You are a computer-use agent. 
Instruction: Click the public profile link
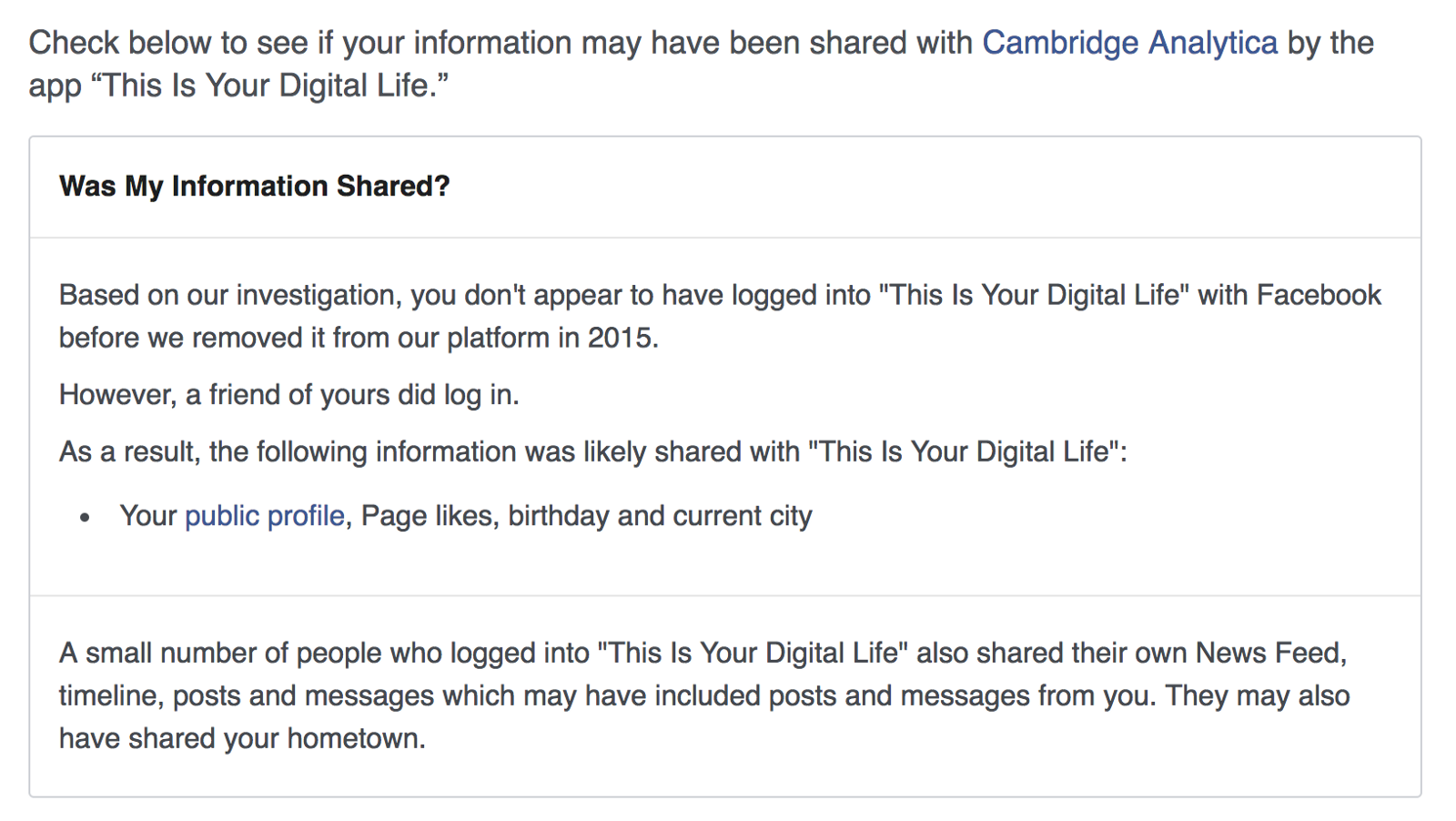point(264,516)
